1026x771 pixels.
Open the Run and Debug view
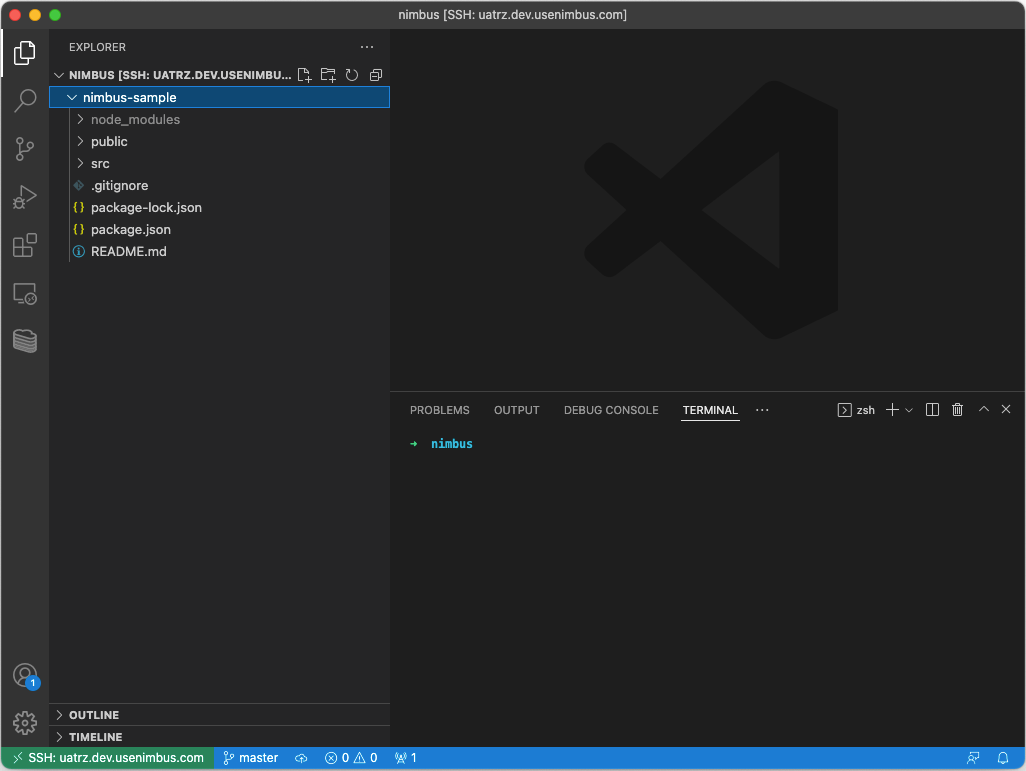tap(25, 197)
